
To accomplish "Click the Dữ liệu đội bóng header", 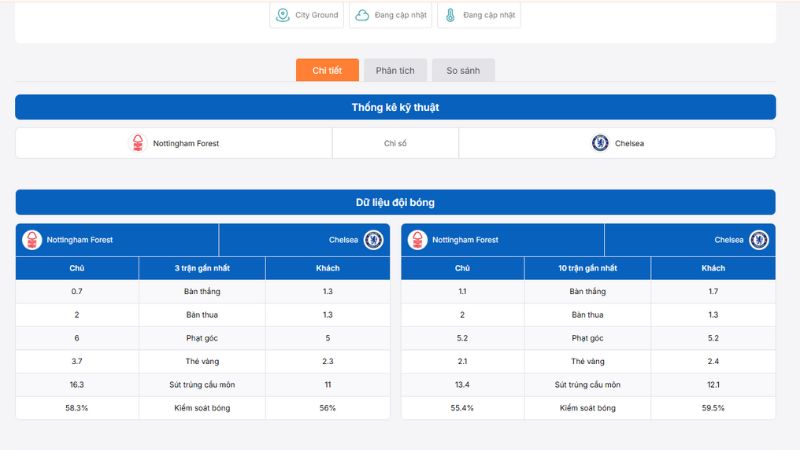I will (x=395, y=202).
